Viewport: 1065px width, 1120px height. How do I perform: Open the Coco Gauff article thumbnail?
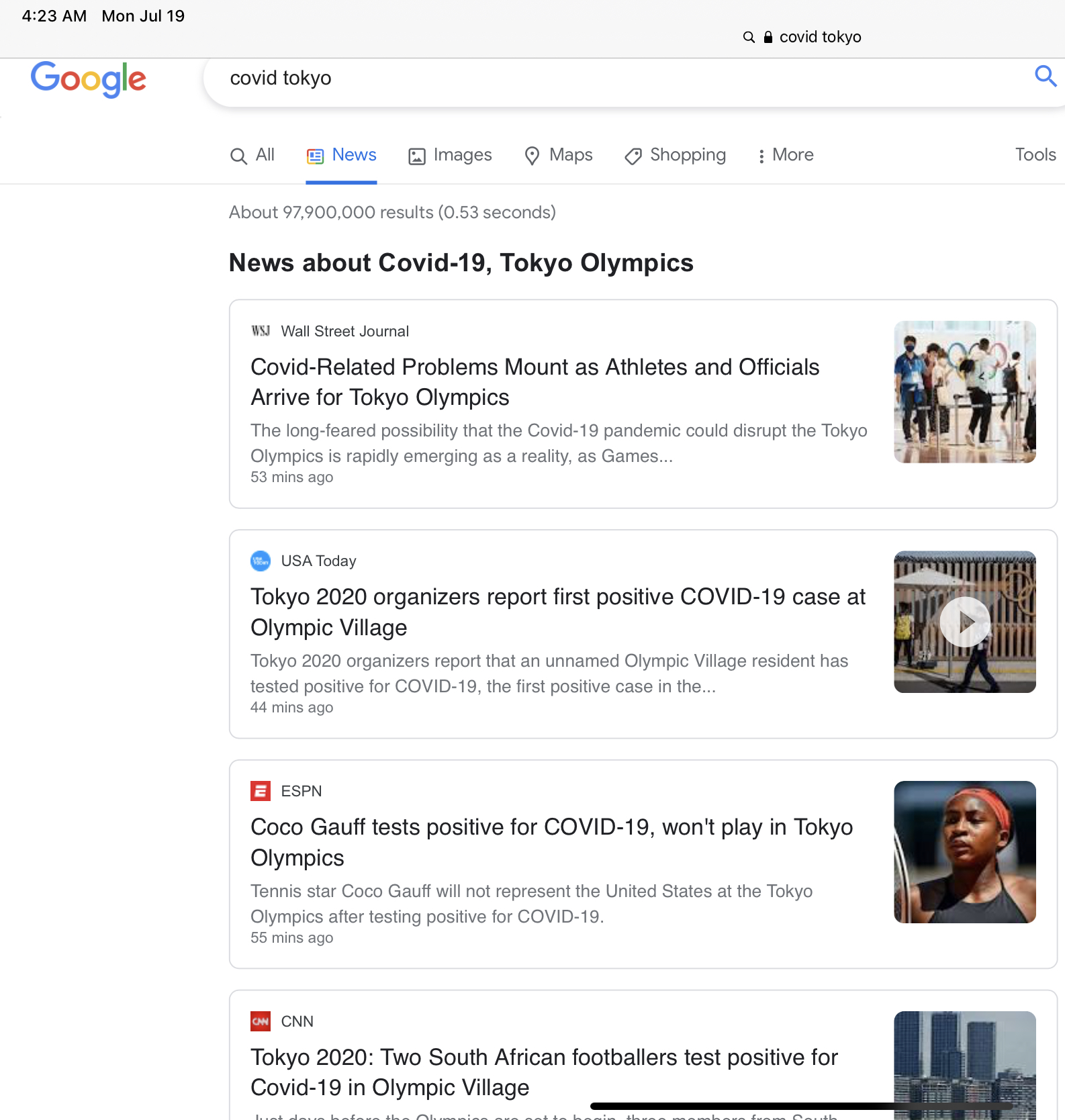(x=965, y=852)
